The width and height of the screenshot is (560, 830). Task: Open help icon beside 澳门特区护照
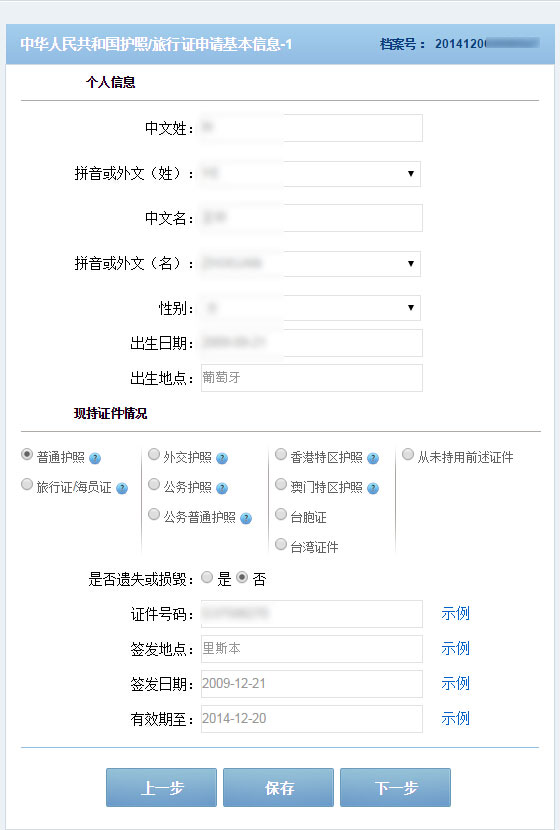click(x=373, y=488)
